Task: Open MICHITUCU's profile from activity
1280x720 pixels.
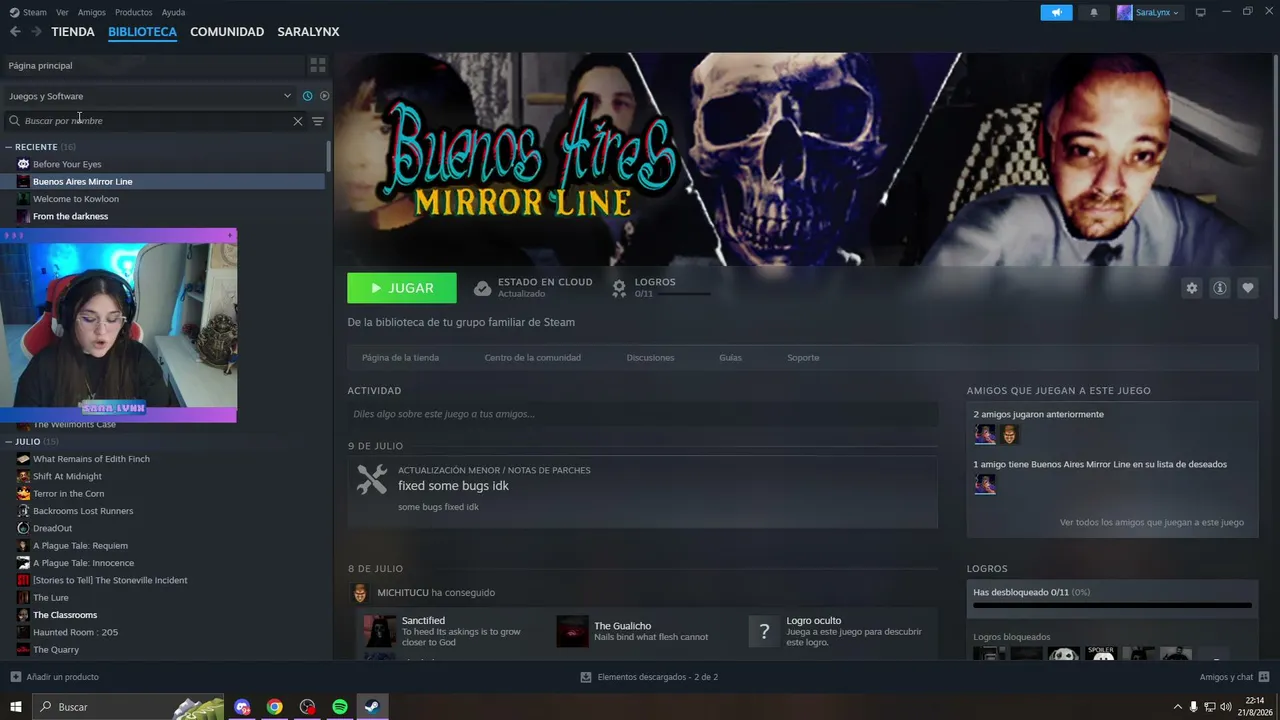Action: [x=402, y=593]
